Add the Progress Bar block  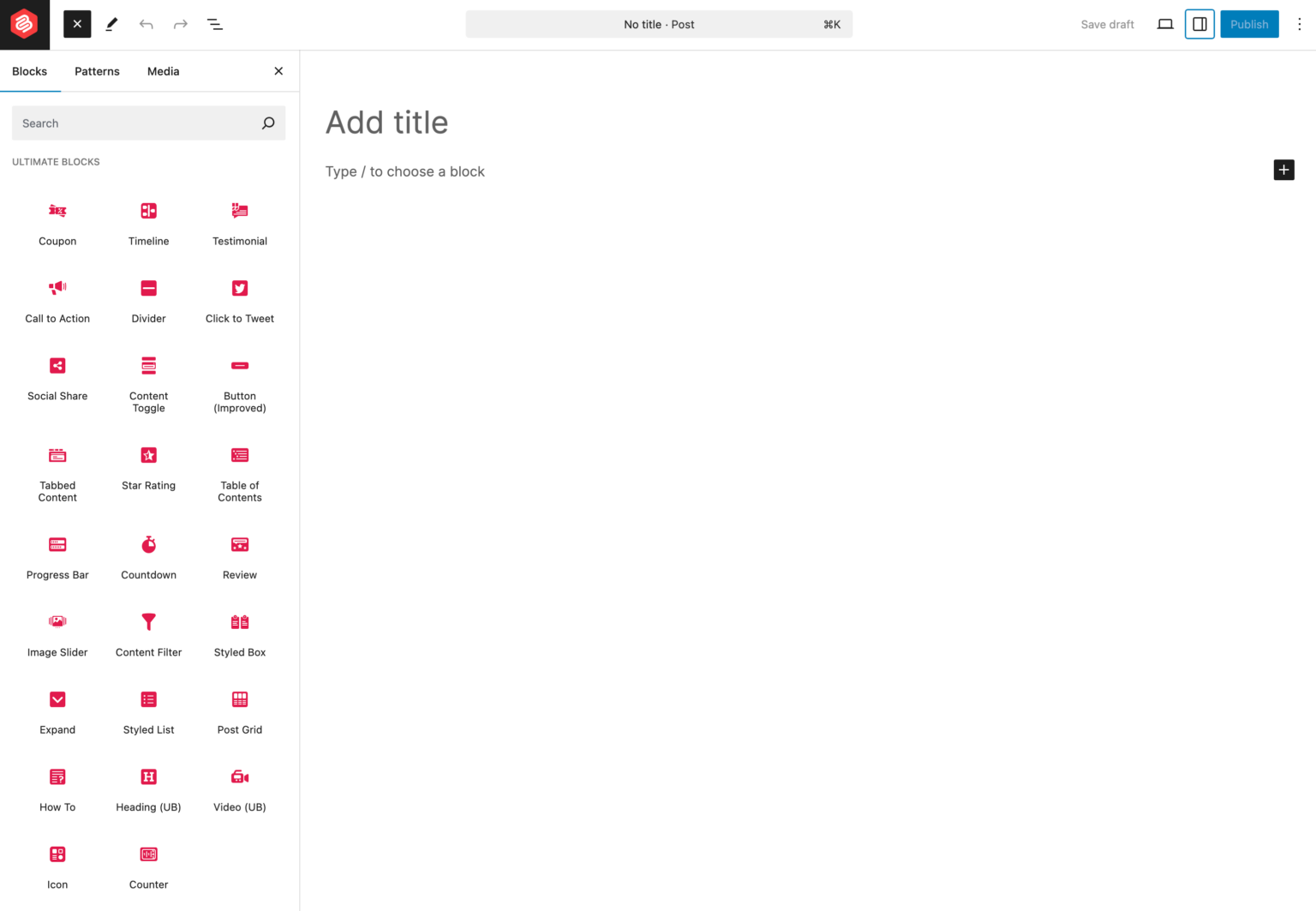(57, 557)
